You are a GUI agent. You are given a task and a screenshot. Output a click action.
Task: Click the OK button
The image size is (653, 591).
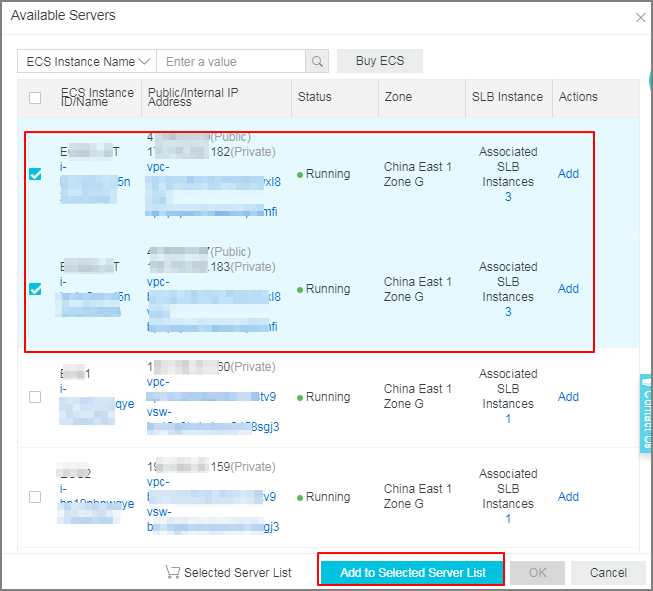pyautogui.click(x=537, y=573)
